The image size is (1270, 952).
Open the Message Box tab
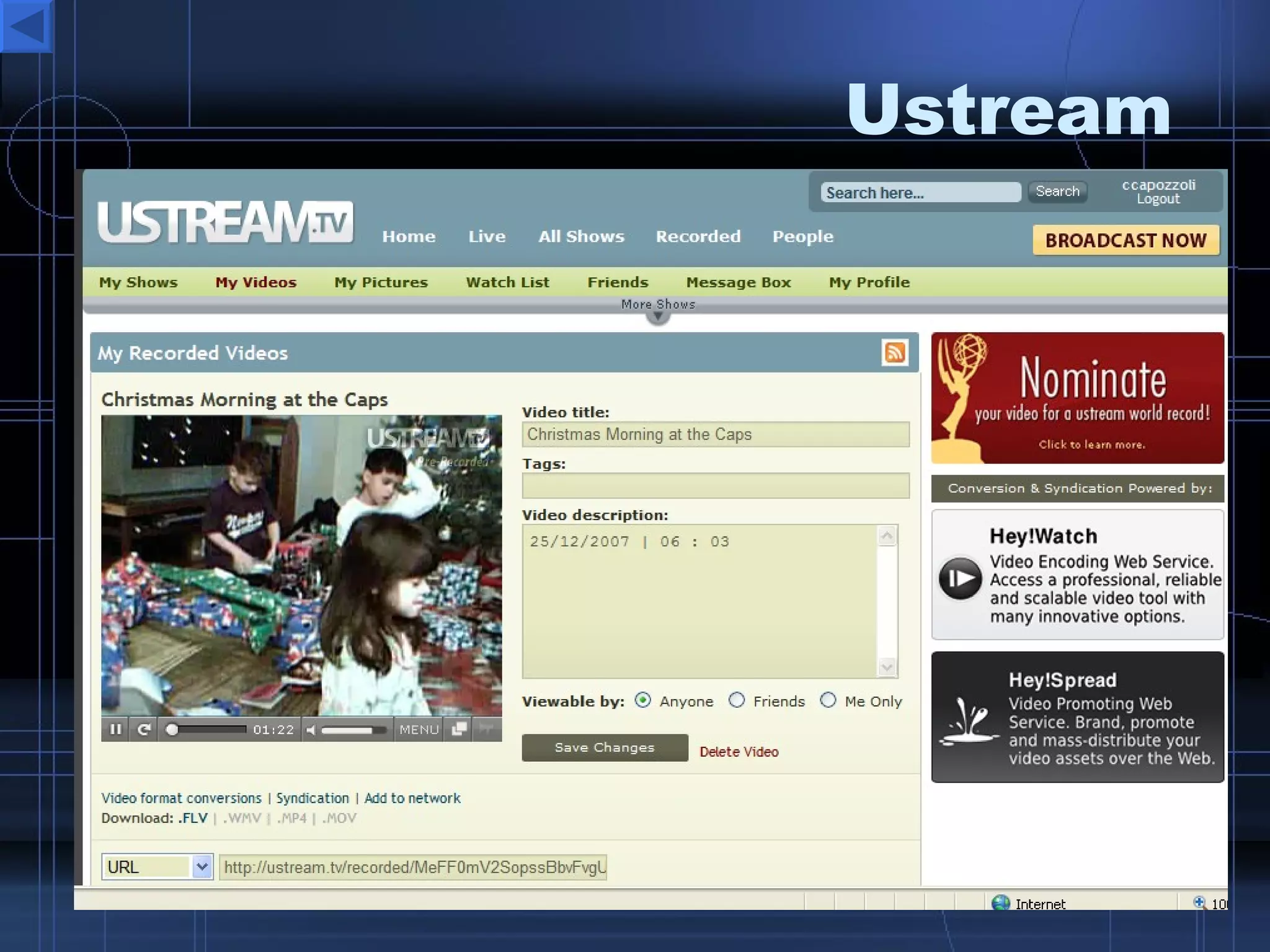739,282
